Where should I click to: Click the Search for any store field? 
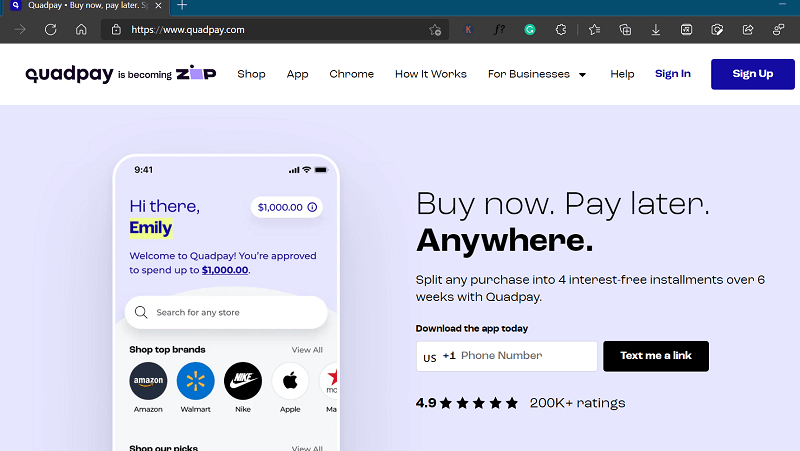[x=226, y=312]
